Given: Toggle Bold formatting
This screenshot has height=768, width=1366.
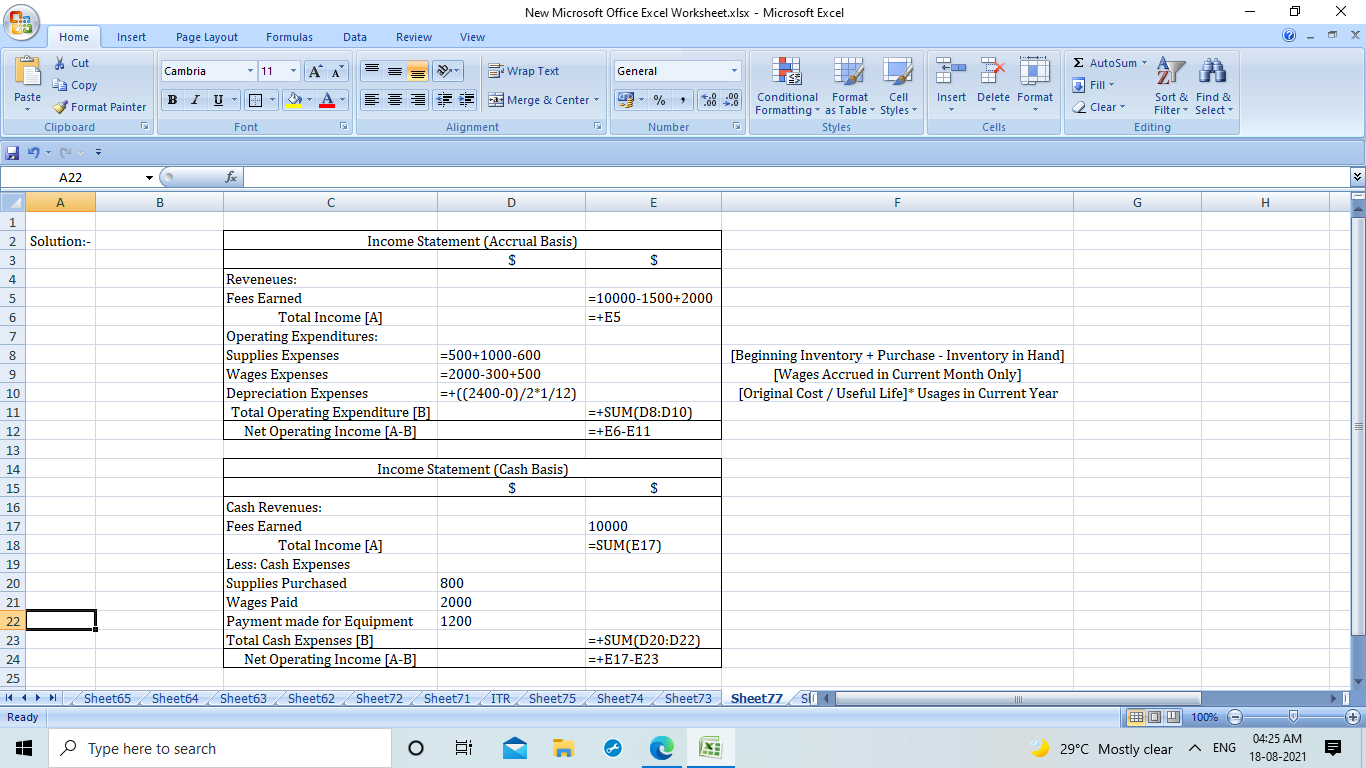Looking at the screenshot, I should click(172, 100).
